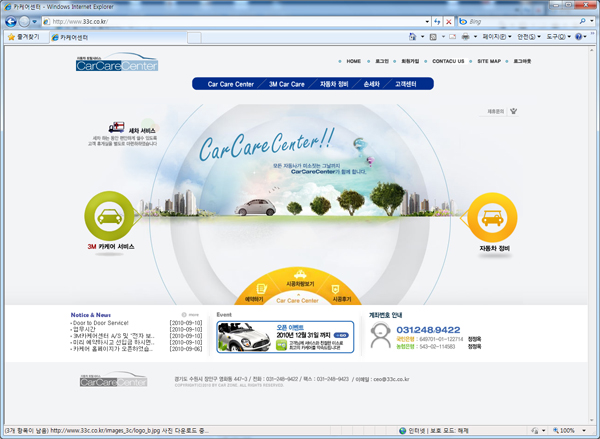Click the 오픈 이벤트 event banner
Image resolution: width=600 pixels, height=439 pixels.
click(x=285, y=337)
